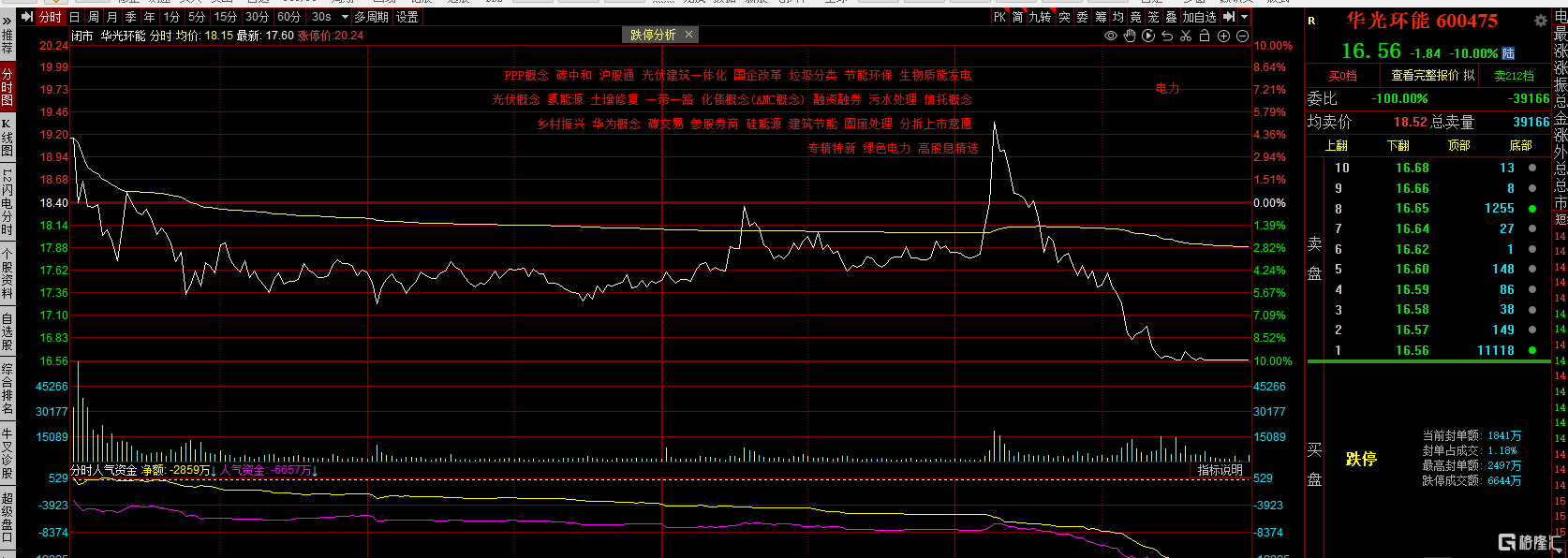Open 个股资料 in left sidebar
The width and height of the screenshot is (1568, 558).
[x=7, y=272]
